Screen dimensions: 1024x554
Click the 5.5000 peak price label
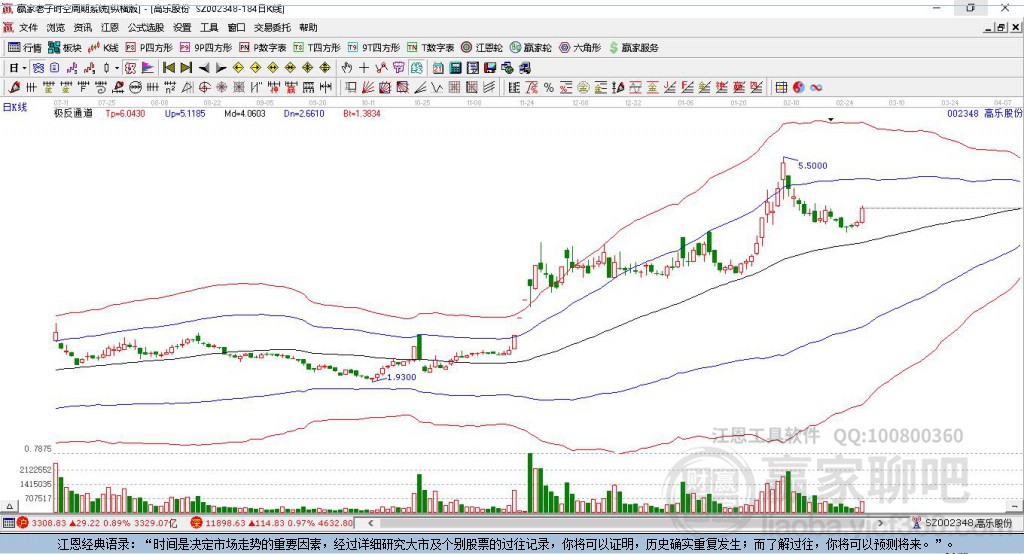pyautogui.click(x=812, y=165)
